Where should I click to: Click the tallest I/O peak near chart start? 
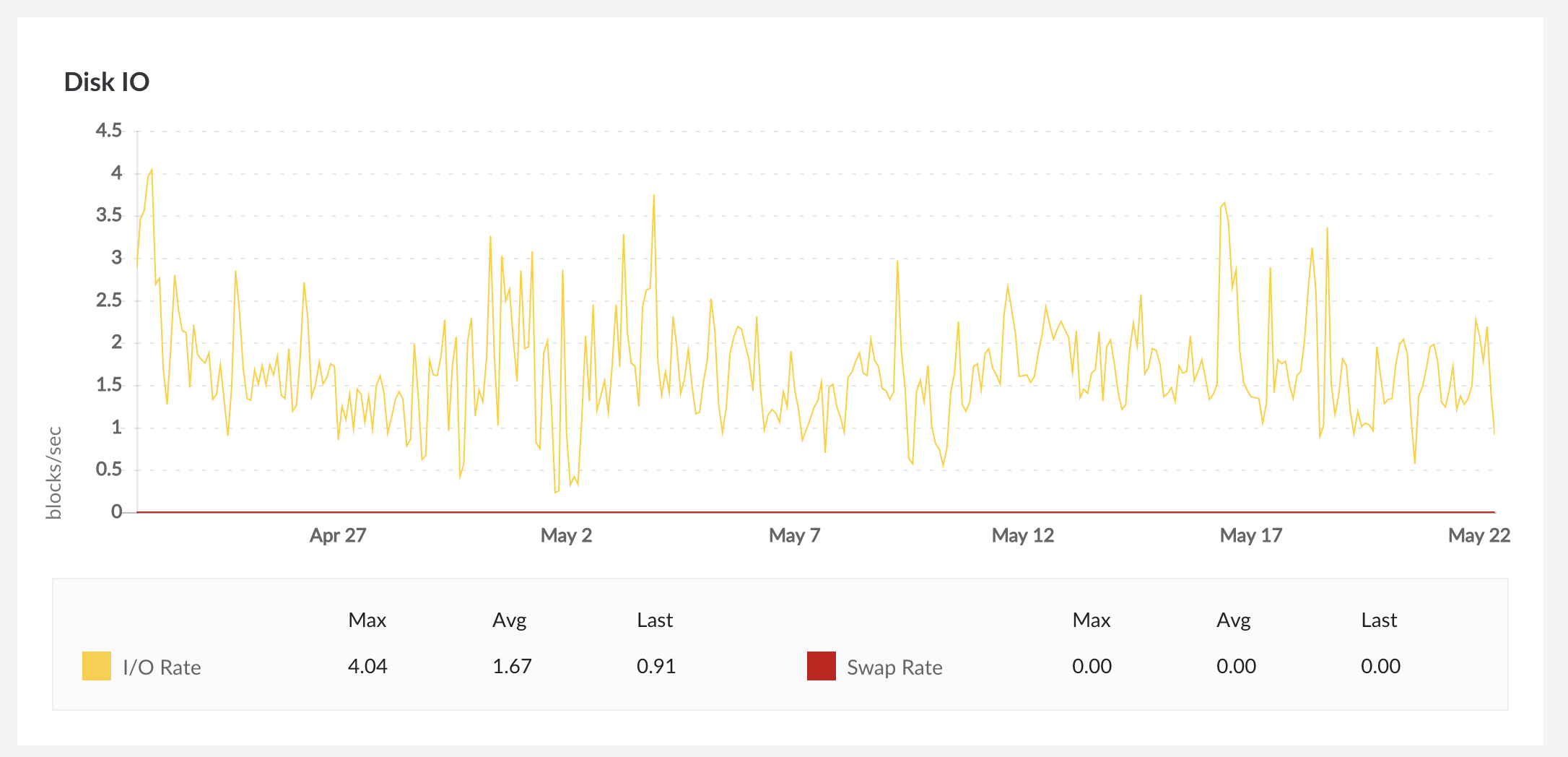pyautogui.click(x=151, y=170)
